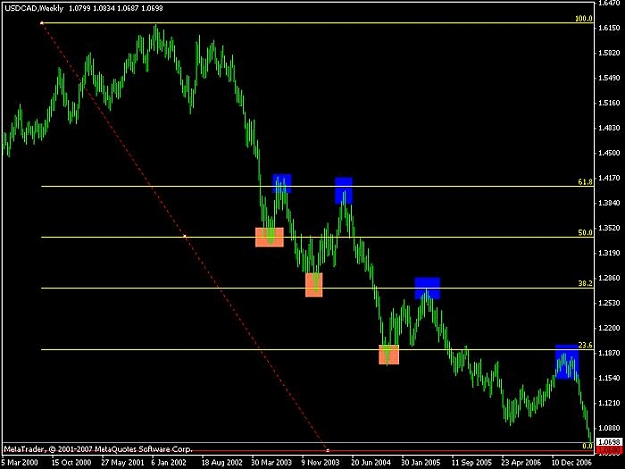625x469 pixels.
Task: Click the 1.1210 price axis label
Action: 609,403
